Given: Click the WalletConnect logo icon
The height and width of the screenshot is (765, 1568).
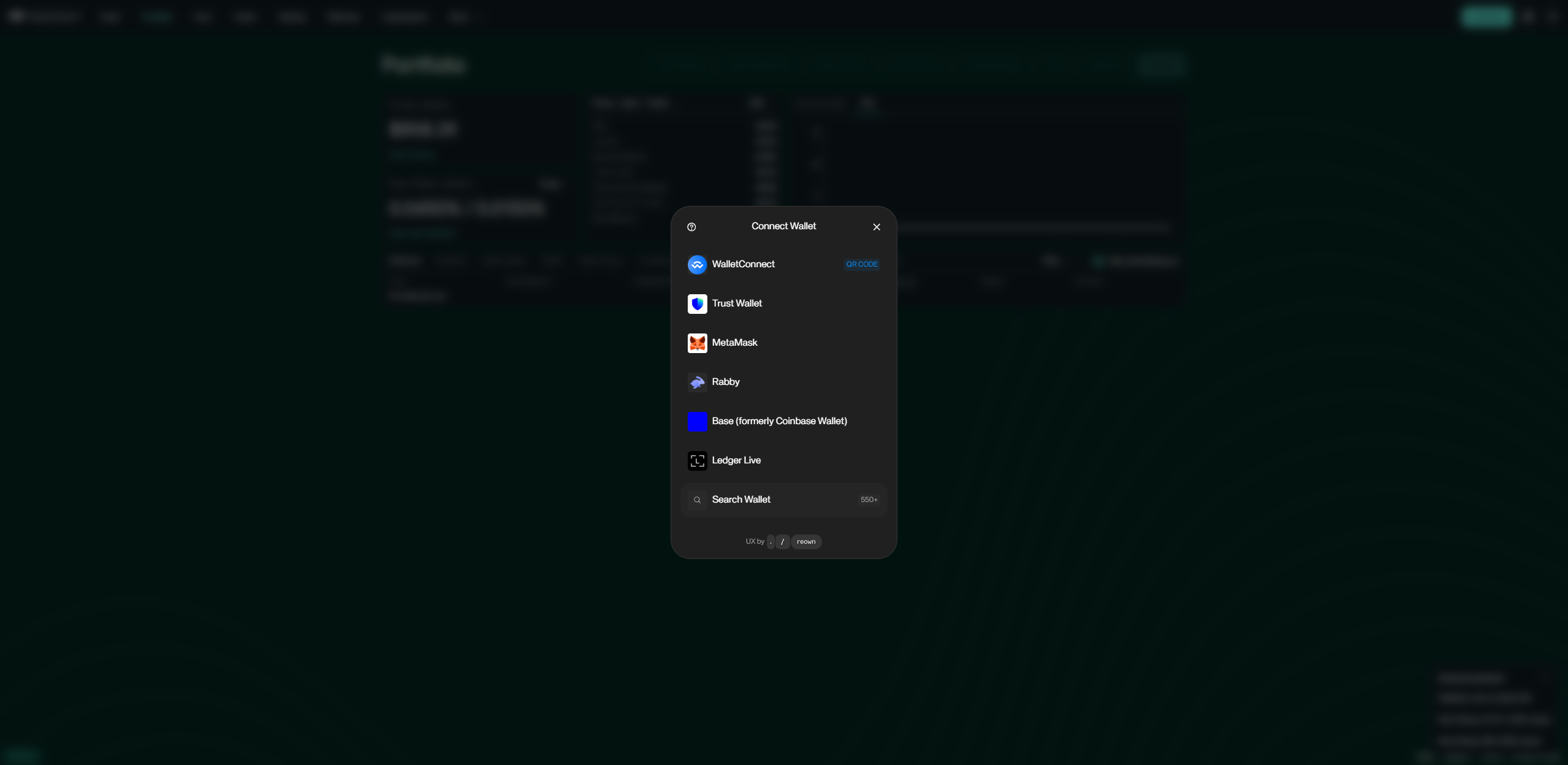Looking at the screenshot, I should [697, 265].
